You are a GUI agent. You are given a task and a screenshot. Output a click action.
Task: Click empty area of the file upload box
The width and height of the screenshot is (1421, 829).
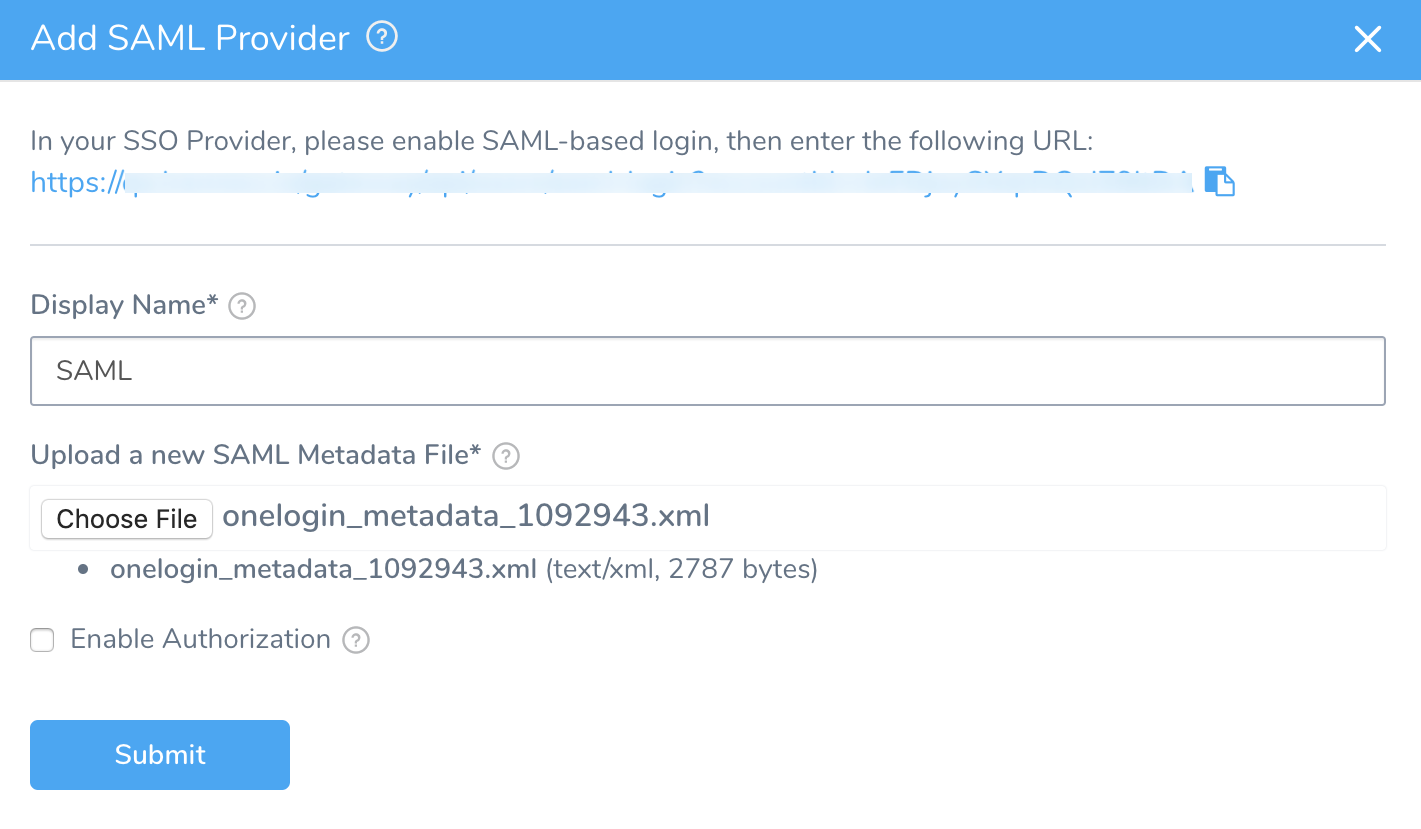tap(1050, 518)
